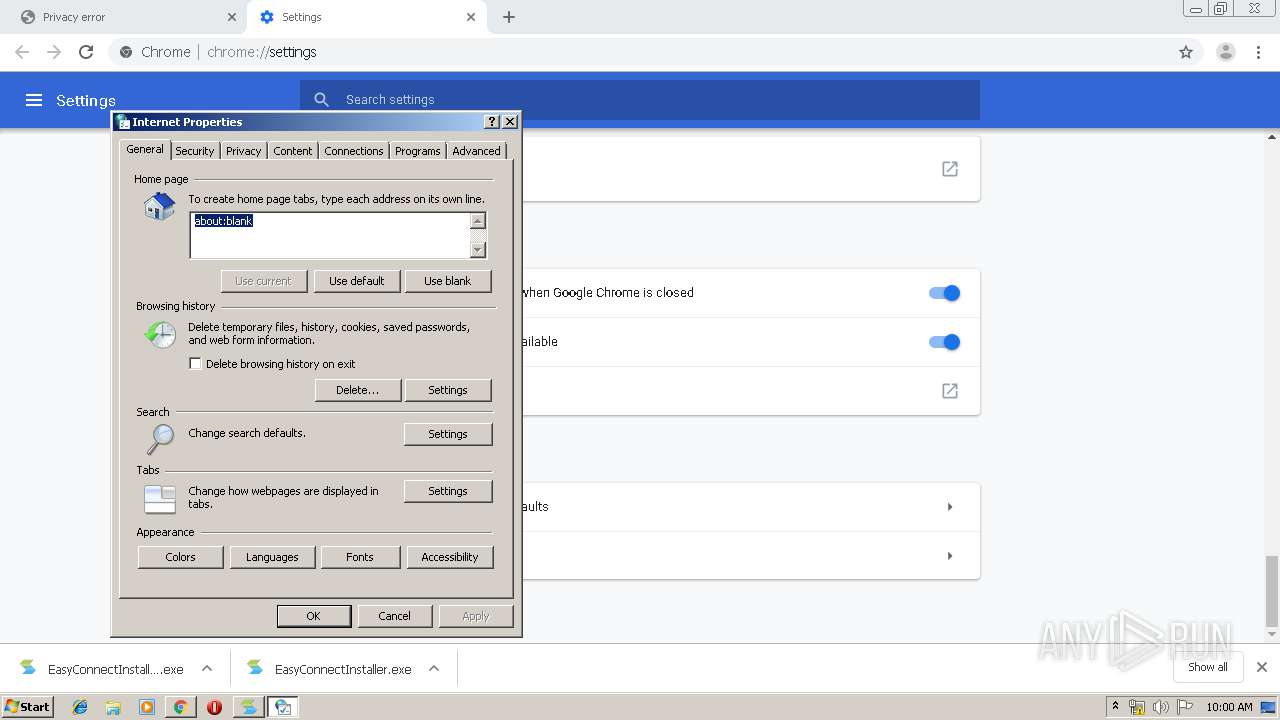Screen dimensions: 1280x720
Task: Expand options for first EasyConnectInstall download
Action: 207,668
